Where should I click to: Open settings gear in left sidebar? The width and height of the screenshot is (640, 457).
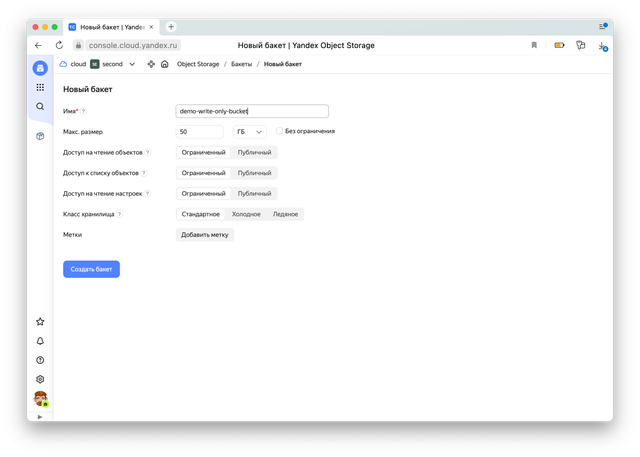point(40,379)
